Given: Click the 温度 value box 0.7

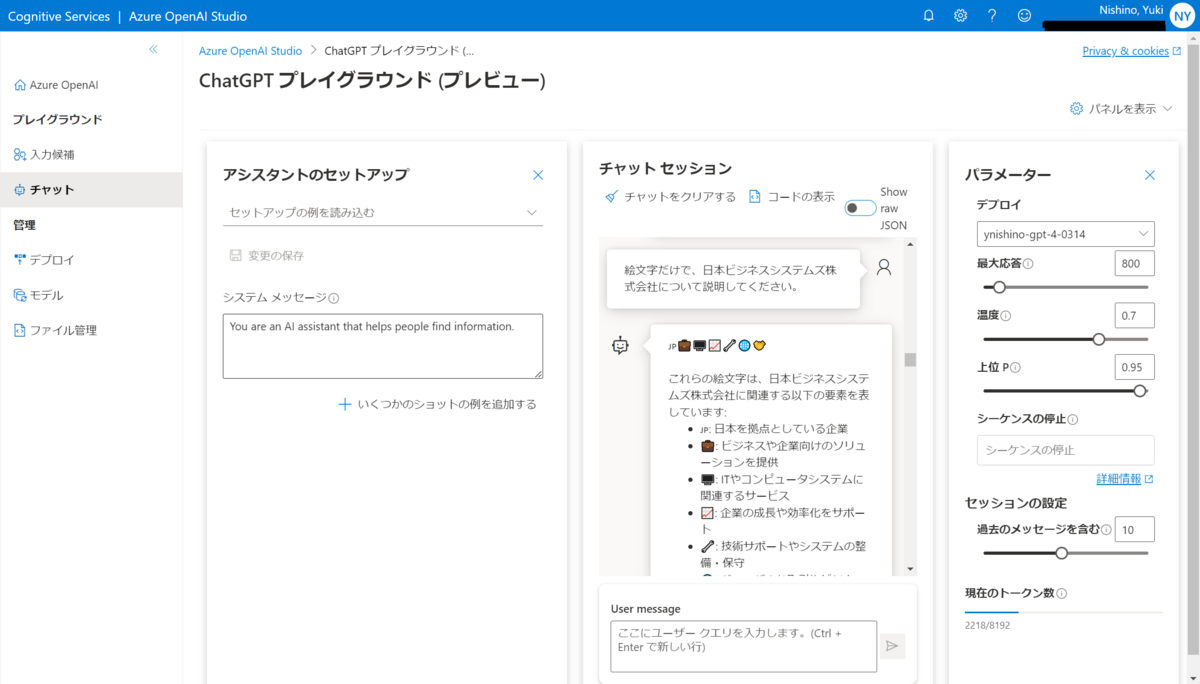Looking at the screenshot, I should [x=1134, y=315].
